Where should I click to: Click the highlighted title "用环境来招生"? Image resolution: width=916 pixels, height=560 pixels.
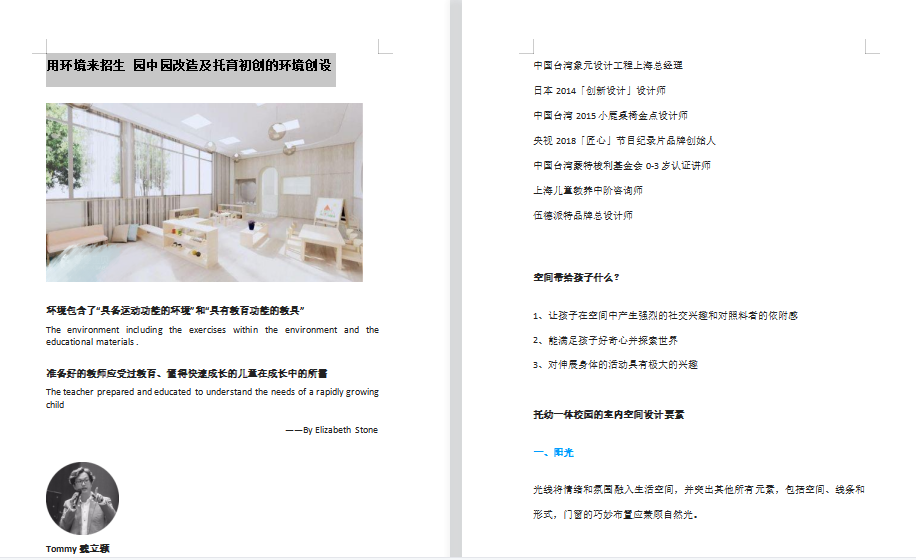click(86, 66)
